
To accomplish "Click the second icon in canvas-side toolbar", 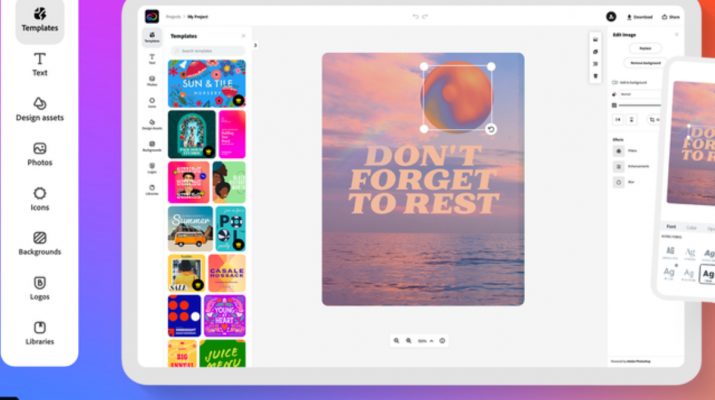I will click(595, 52).
